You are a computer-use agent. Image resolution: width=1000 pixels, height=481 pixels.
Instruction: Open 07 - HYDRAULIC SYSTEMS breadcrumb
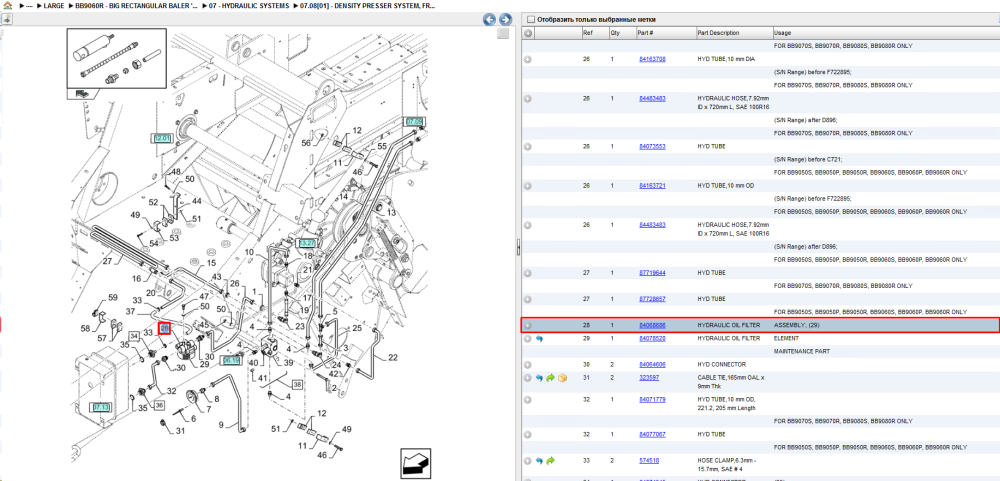(247, 5)
